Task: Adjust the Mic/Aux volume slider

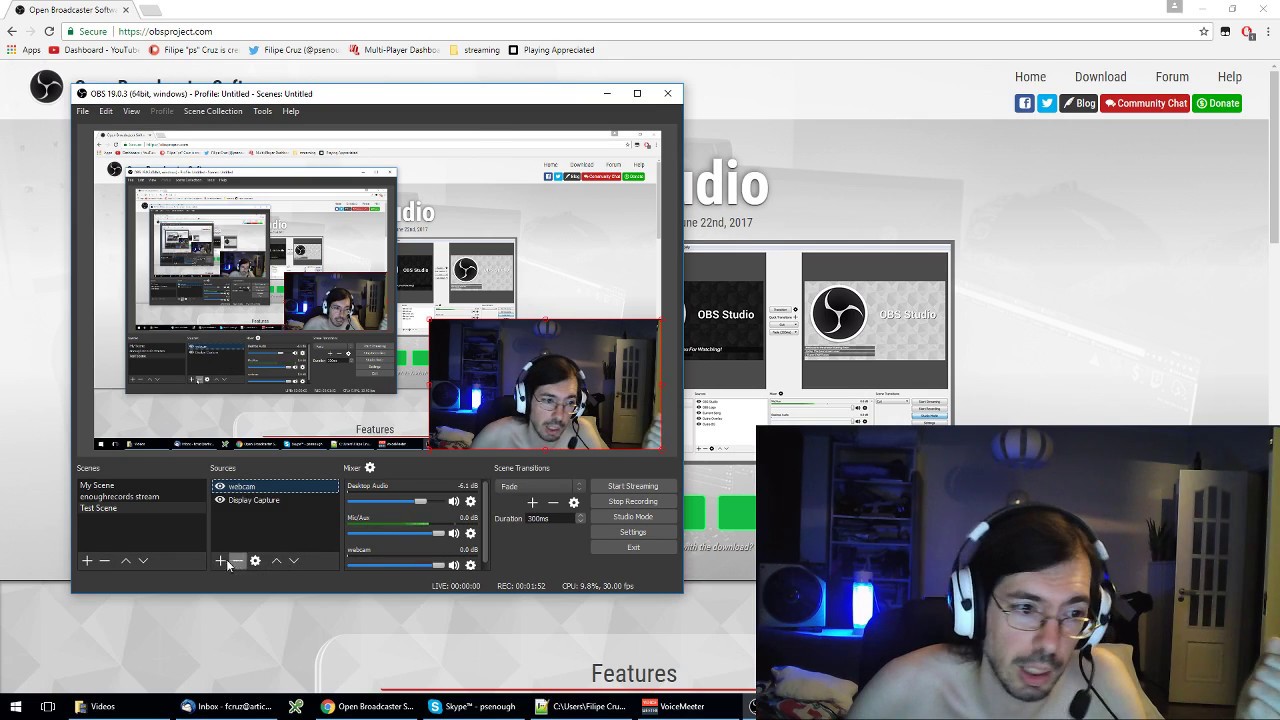Action: point(439,533)
